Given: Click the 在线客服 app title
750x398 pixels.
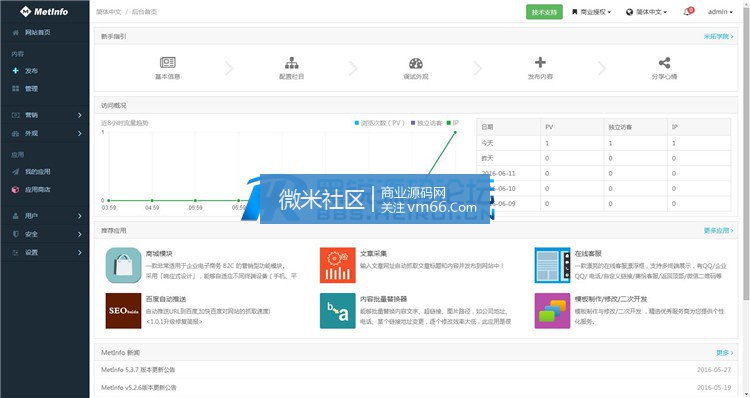Looking at the screenshot, I should [588, 254].
